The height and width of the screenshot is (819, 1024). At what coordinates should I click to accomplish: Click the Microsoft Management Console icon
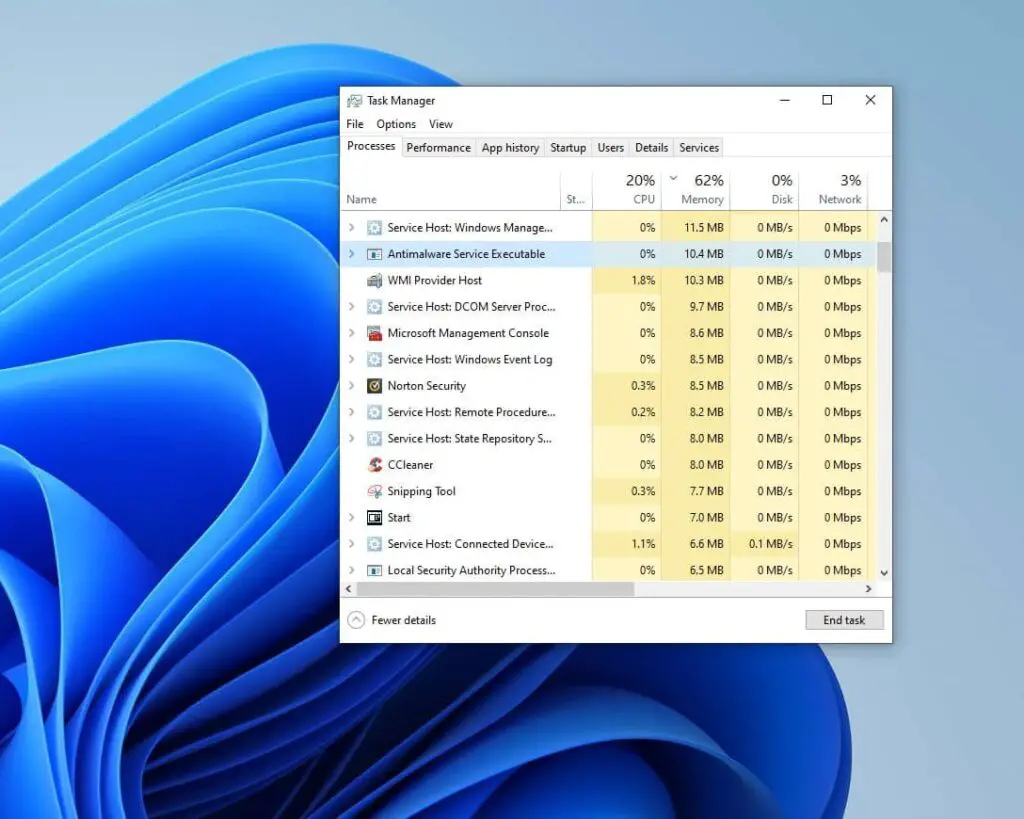373,333
